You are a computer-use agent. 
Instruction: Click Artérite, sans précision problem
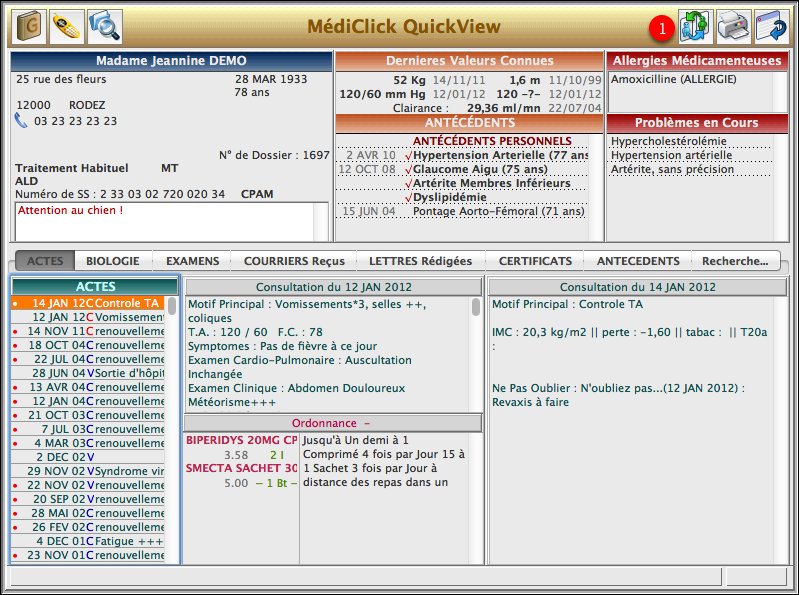672,169
